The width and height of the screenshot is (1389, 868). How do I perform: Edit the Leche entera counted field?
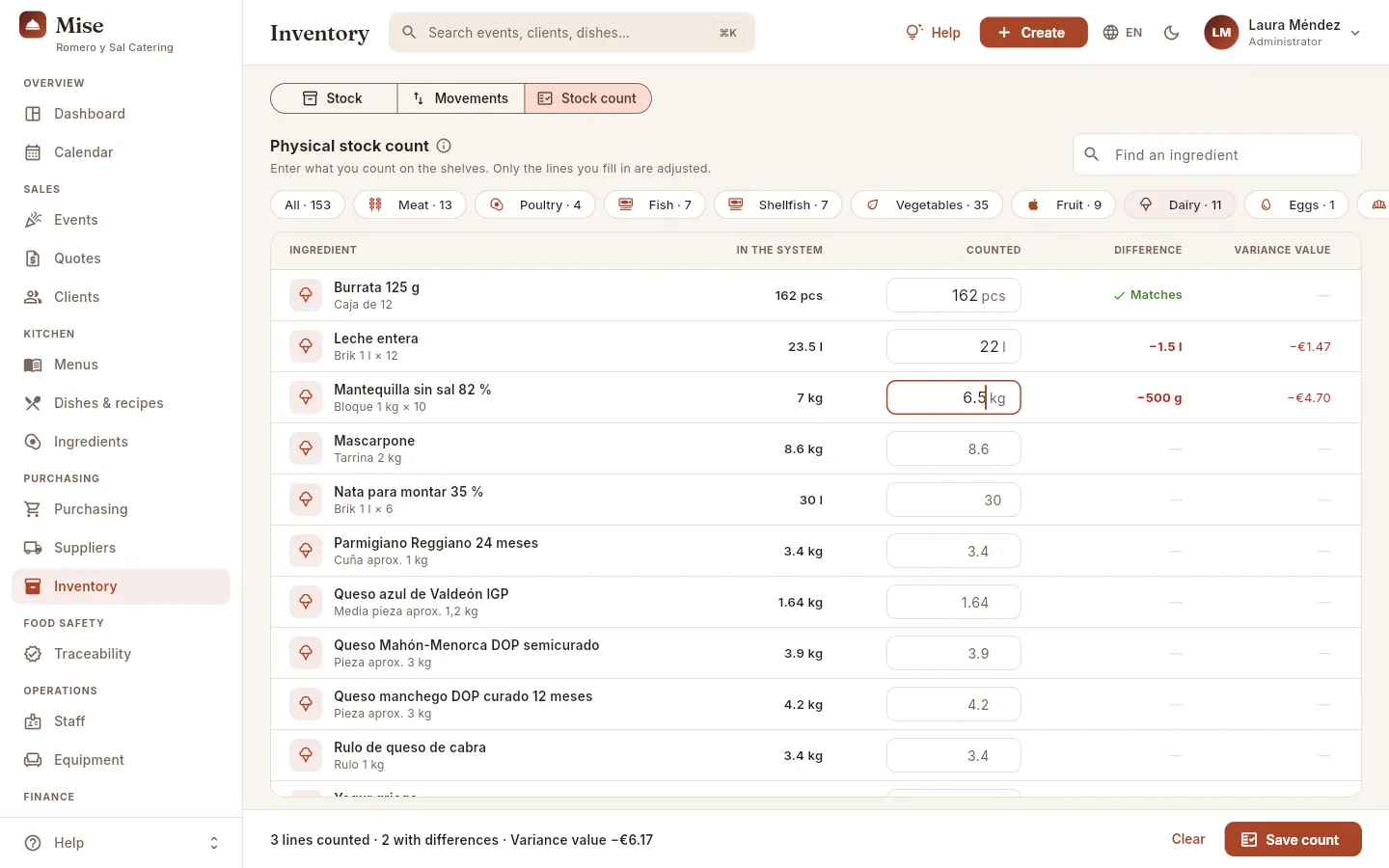[x=953, y=346]
